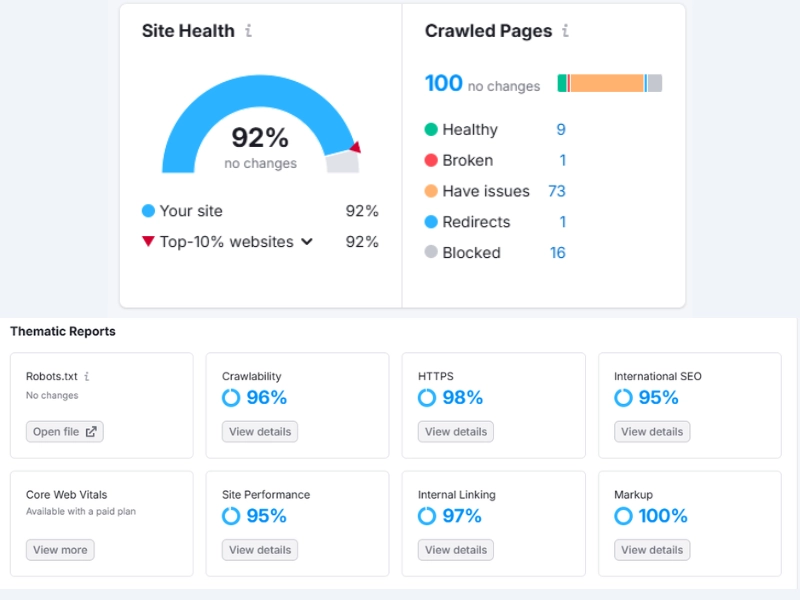This screenshot has width=800, height=600.
Task: Click the Site Health info icon
Action: point(248,31)
